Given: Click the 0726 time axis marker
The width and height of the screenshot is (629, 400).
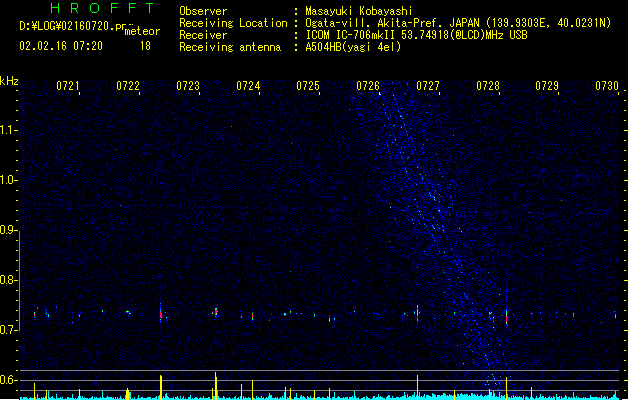Looking at the screenshot, I should click(368, 86).
